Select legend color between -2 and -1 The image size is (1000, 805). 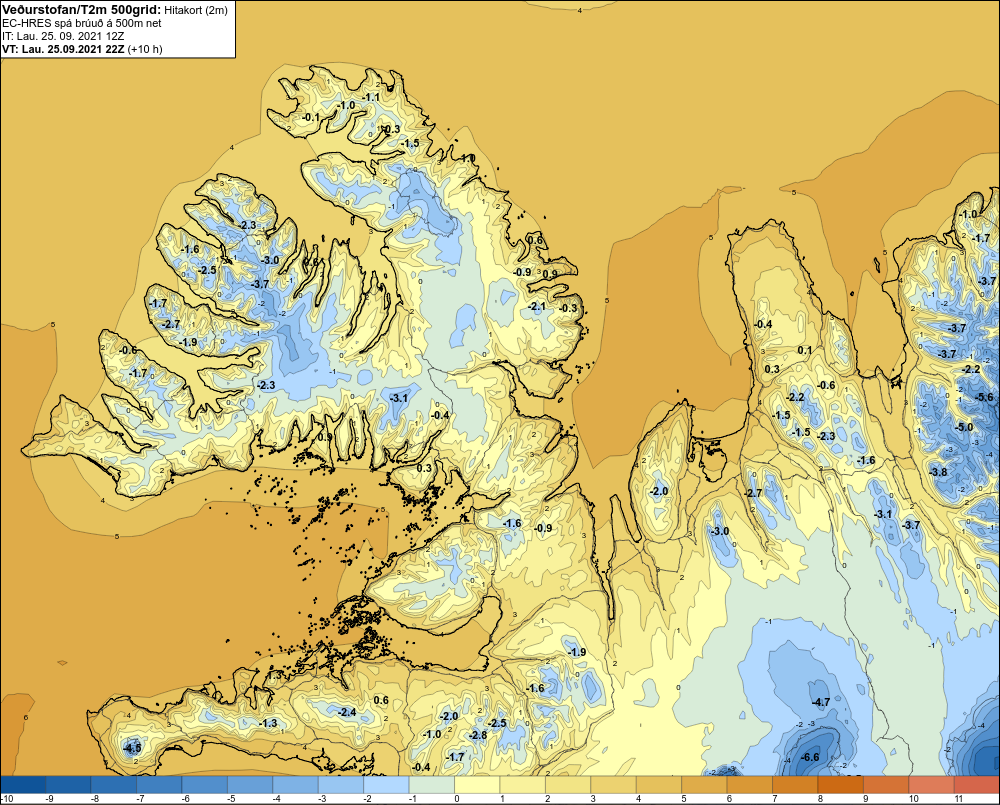pos(386,784)
